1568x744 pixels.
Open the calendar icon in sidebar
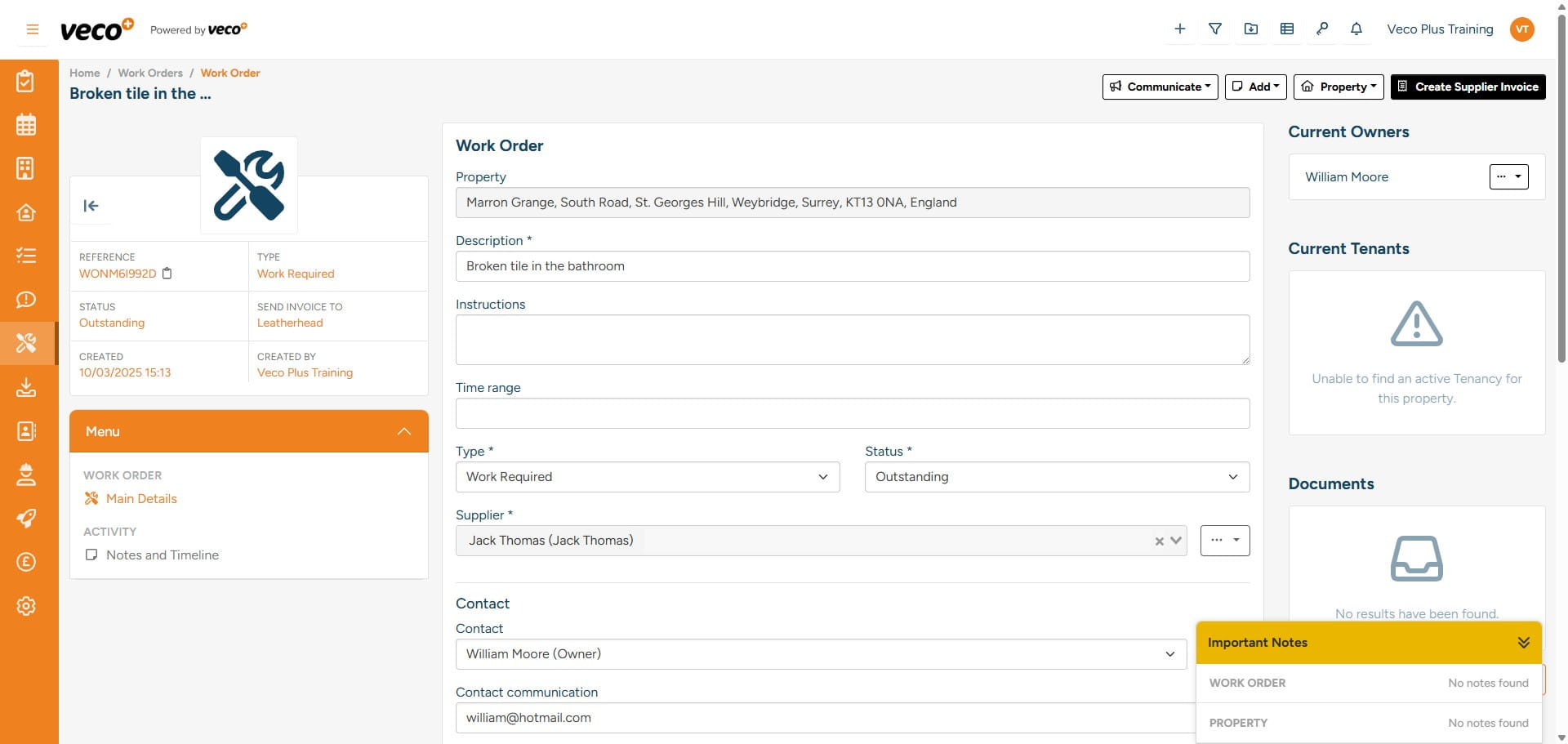26,125
